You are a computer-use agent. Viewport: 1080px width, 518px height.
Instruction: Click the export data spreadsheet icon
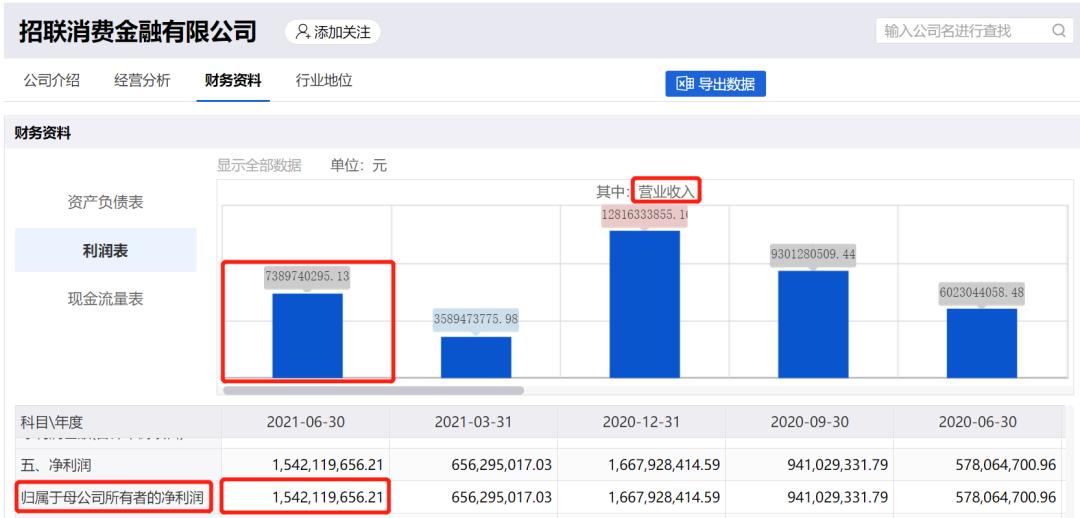684,84
